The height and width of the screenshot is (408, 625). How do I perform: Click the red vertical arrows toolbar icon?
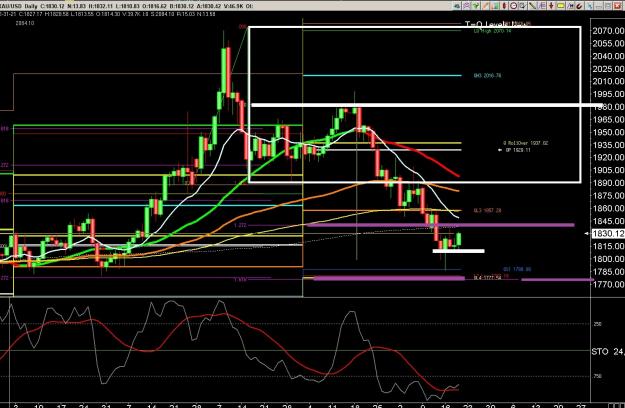551,6
